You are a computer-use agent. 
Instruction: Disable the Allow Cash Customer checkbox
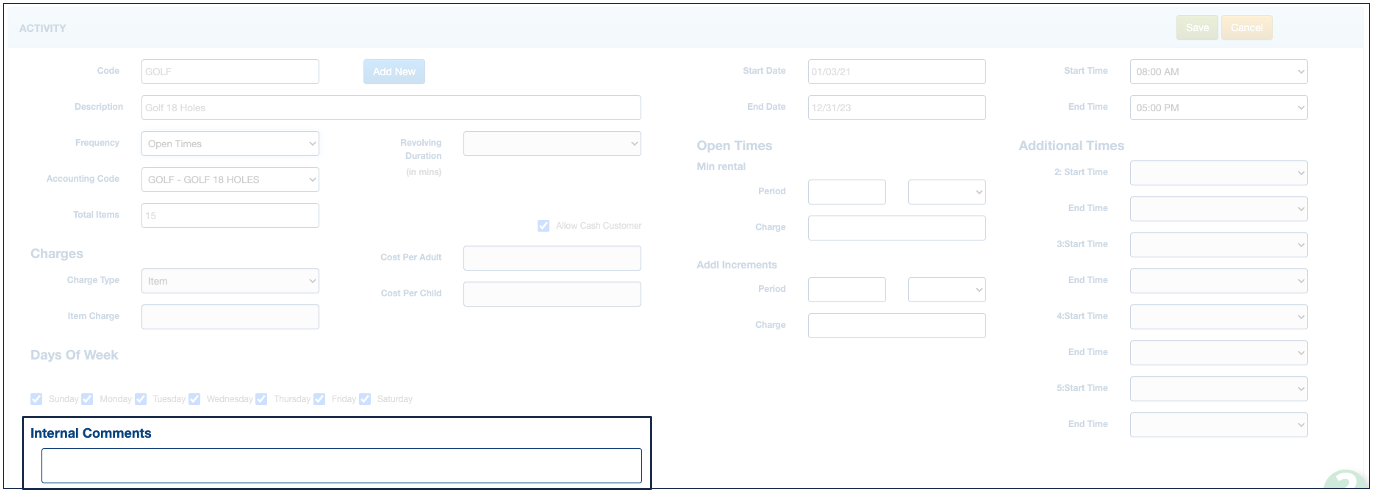click(x=544, y=226)
